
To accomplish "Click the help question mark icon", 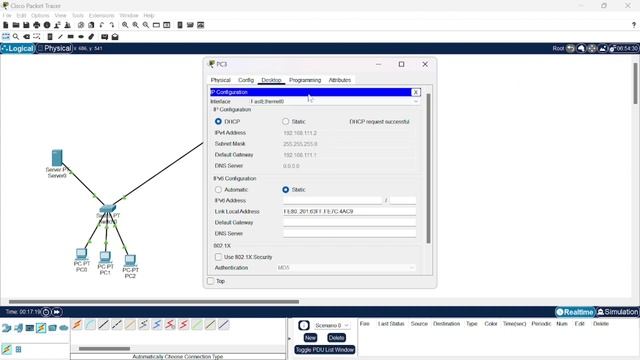I will [634, 25].
